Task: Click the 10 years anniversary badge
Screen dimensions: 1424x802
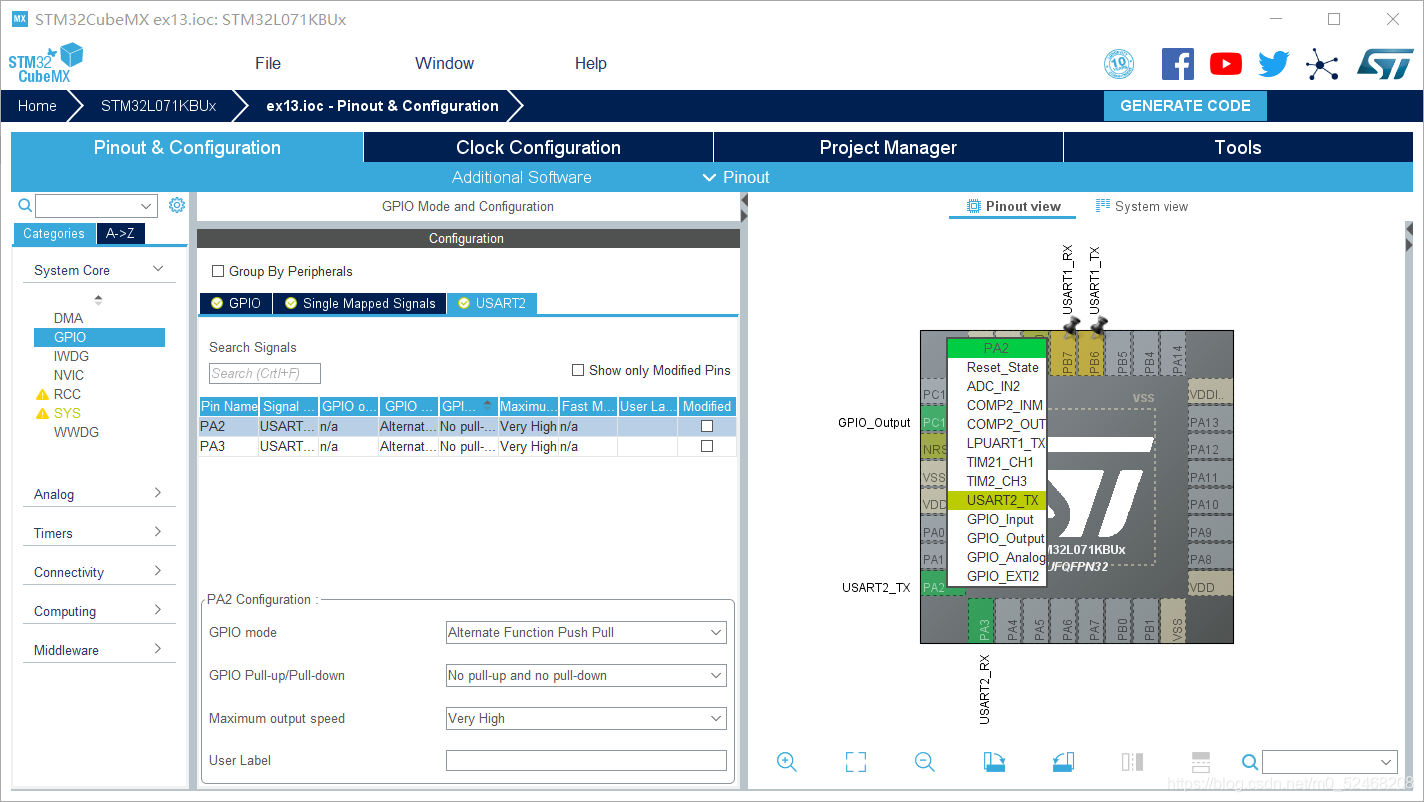Action: coord(1119,64)
